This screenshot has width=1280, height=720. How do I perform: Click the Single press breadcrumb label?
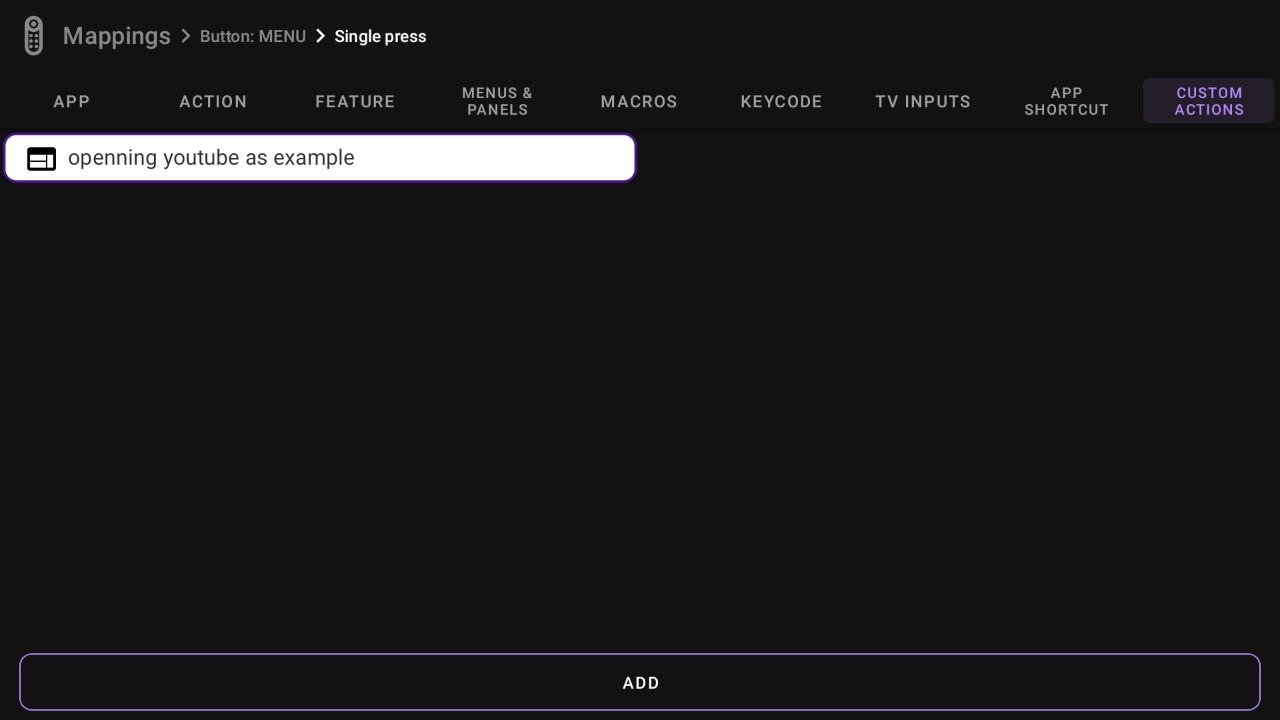380,36
